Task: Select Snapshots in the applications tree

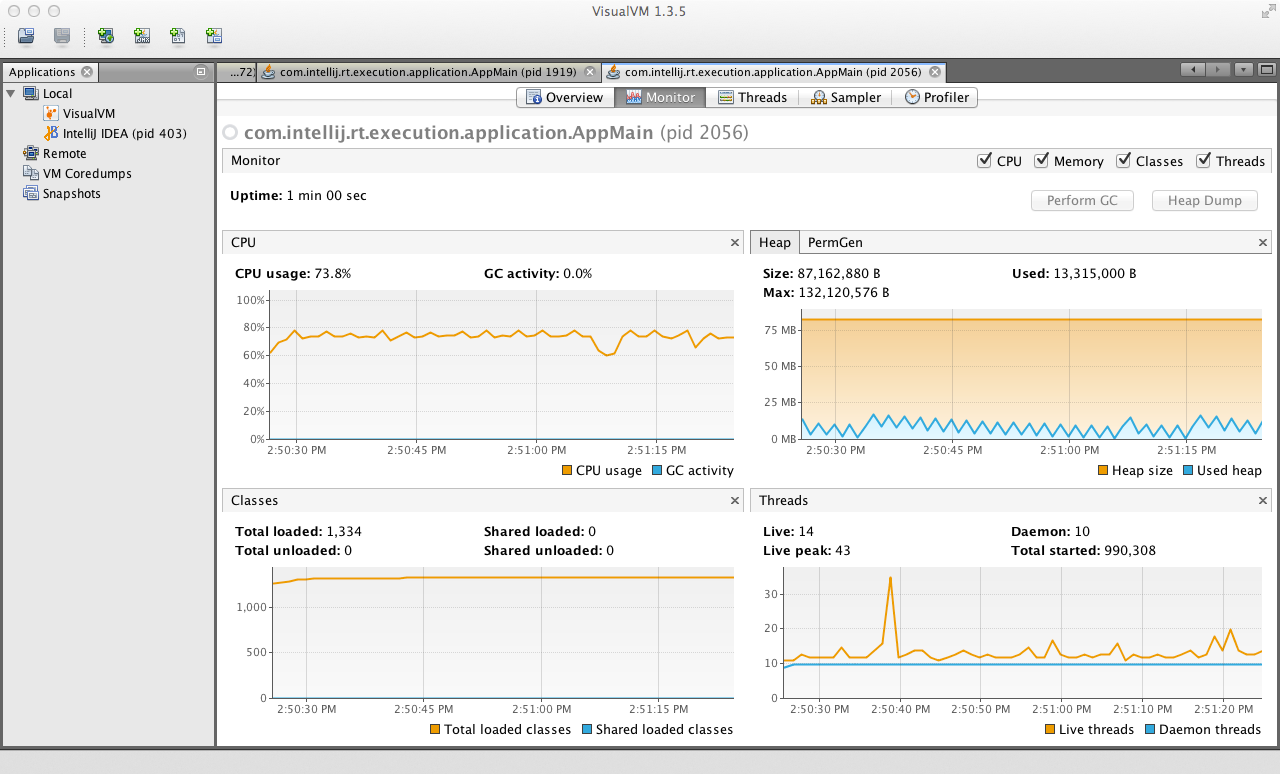Action: tap(62, 193)
